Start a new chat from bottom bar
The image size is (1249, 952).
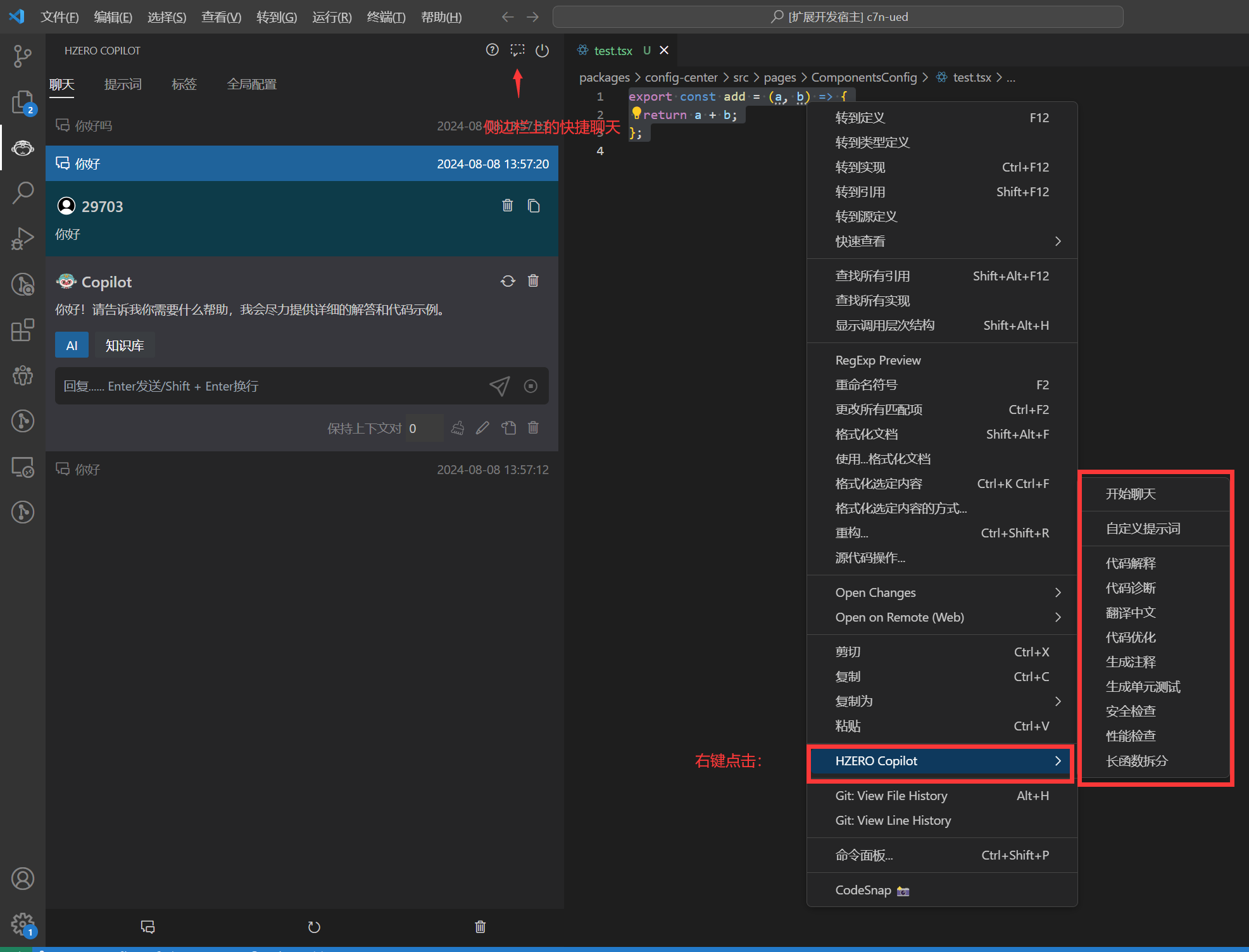147,927
